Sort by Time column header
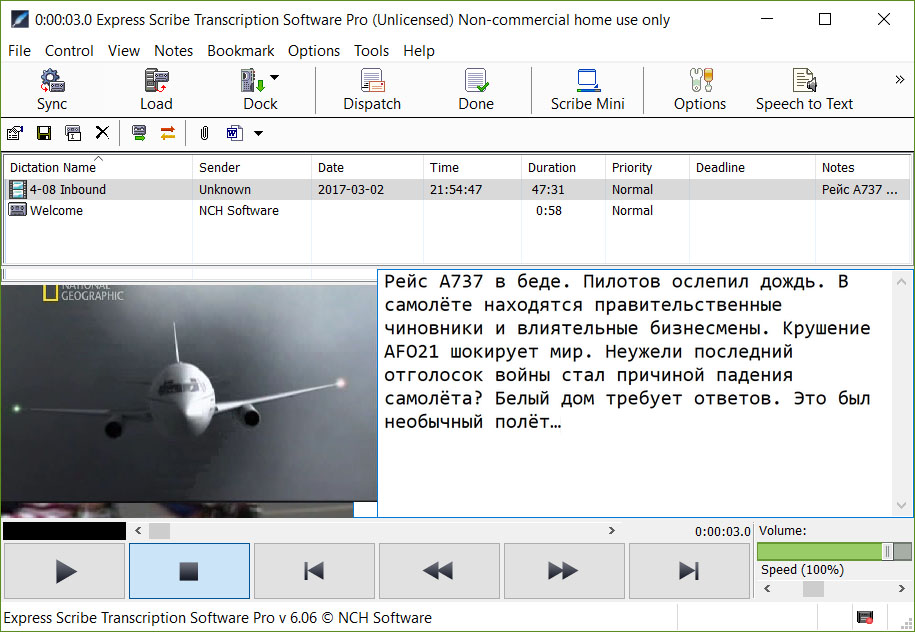Viewport: 915px width, 632px height. click(473, 167)
